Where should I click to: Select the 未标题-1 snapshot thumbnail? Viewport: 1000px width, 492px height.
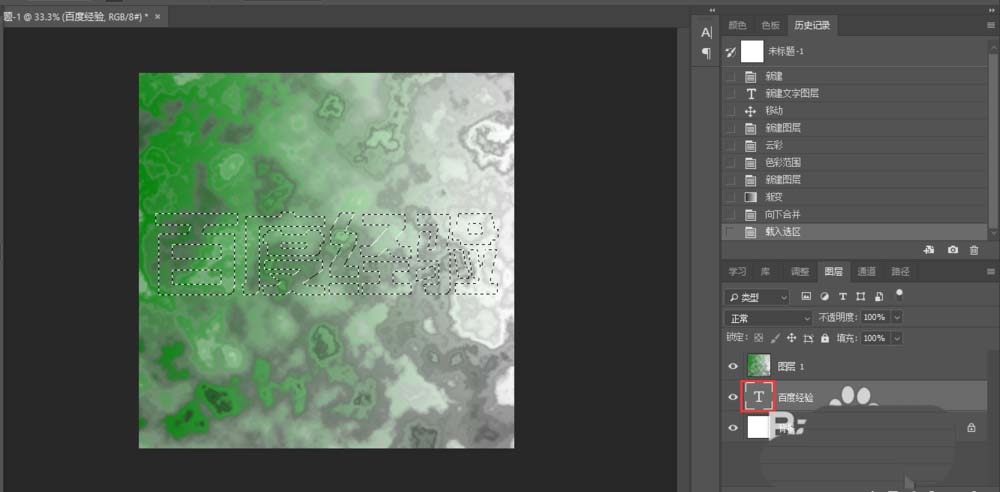752,51
